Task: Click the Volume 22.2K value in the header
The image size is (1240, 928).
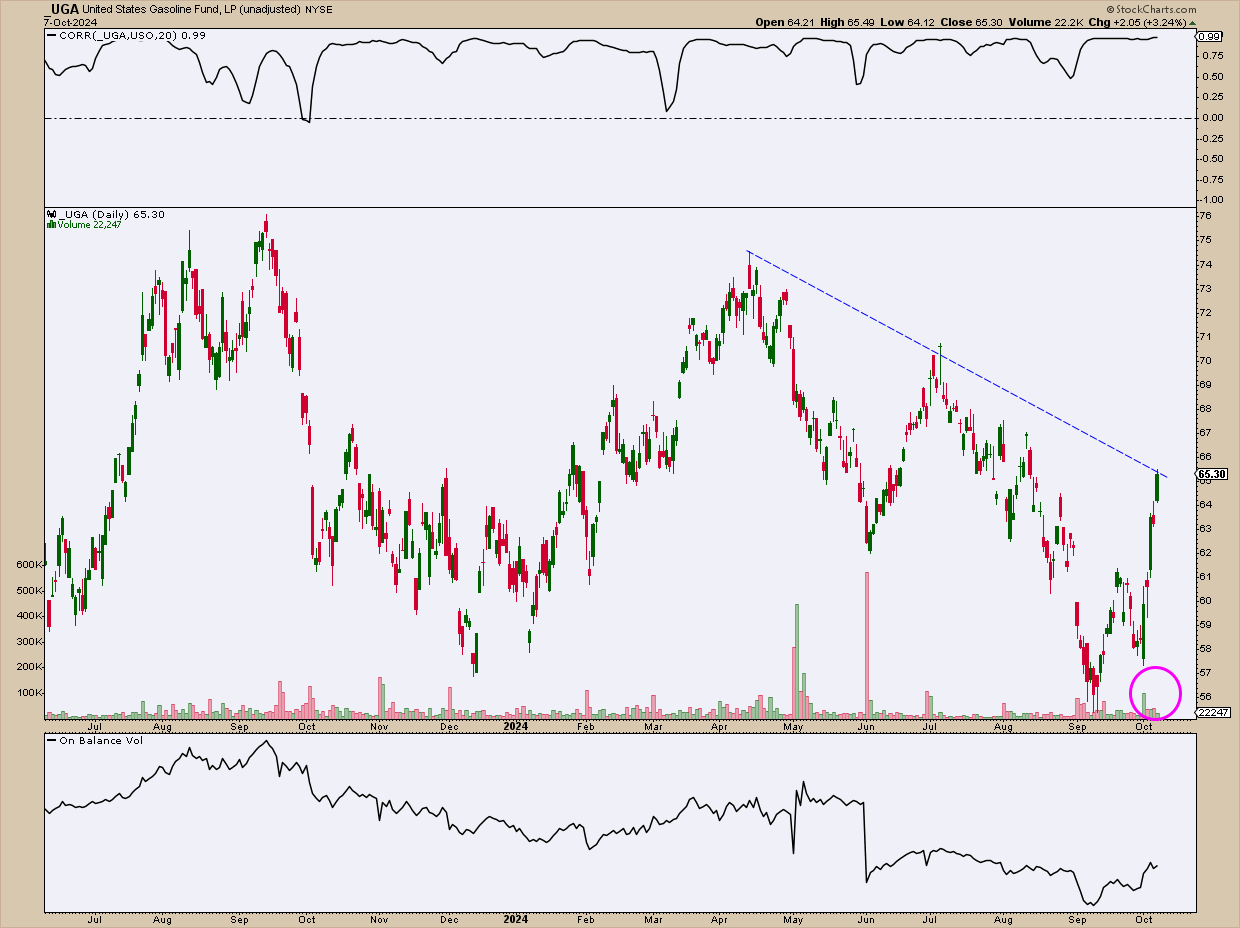Action: tap(1046, 22)
